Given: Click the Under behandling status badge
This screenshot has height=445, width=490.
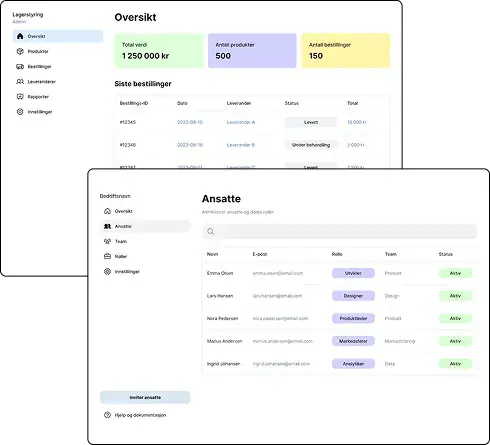Looking at the screenshot, I should point(311,145).
